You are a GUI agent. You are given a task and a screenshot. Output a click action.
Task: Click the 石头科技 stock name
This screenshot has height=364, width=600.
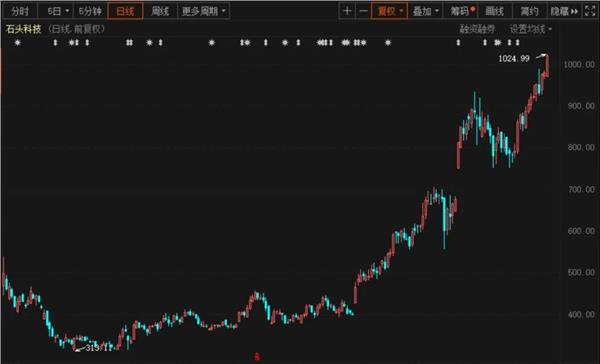pos(23,29)
